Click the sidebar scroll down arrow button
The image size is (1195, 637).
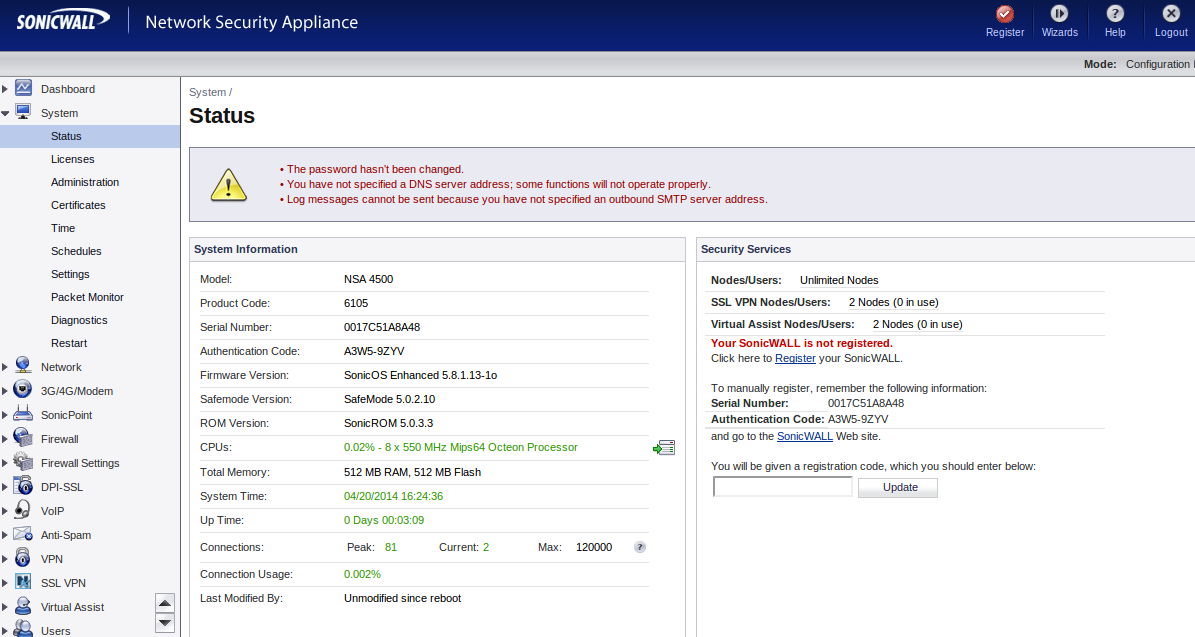165,623
